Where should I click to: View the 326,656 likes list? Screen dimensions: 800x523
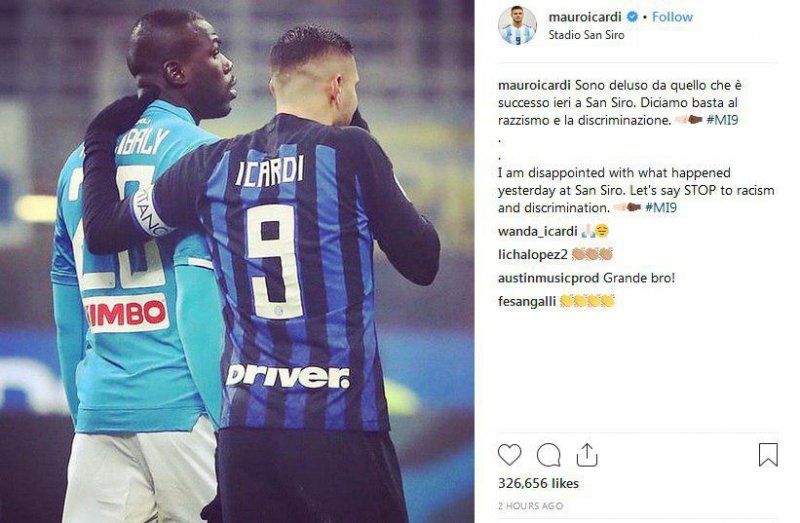click(538, 483)
